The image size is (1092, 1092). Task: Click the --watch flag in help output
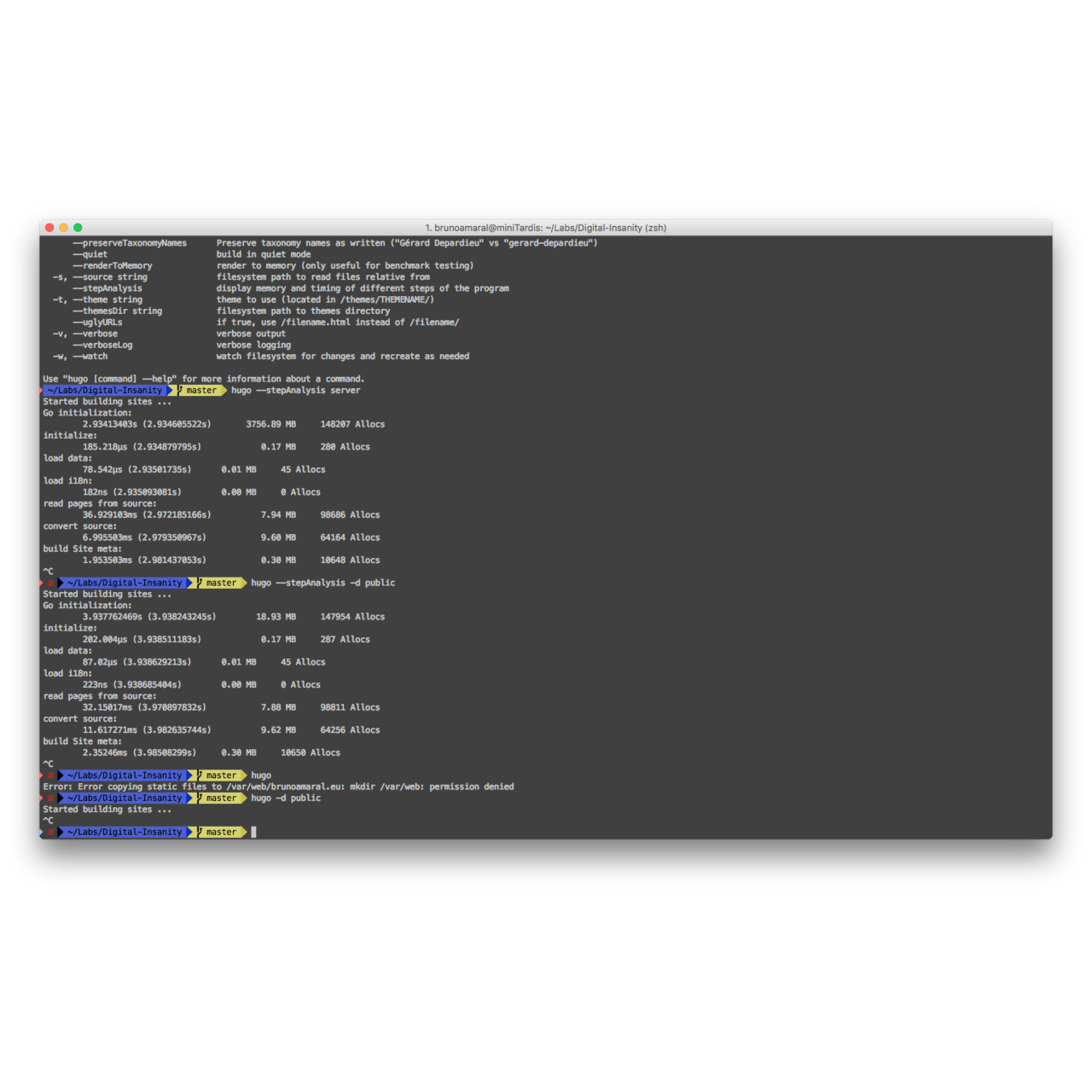coord(90,356)
